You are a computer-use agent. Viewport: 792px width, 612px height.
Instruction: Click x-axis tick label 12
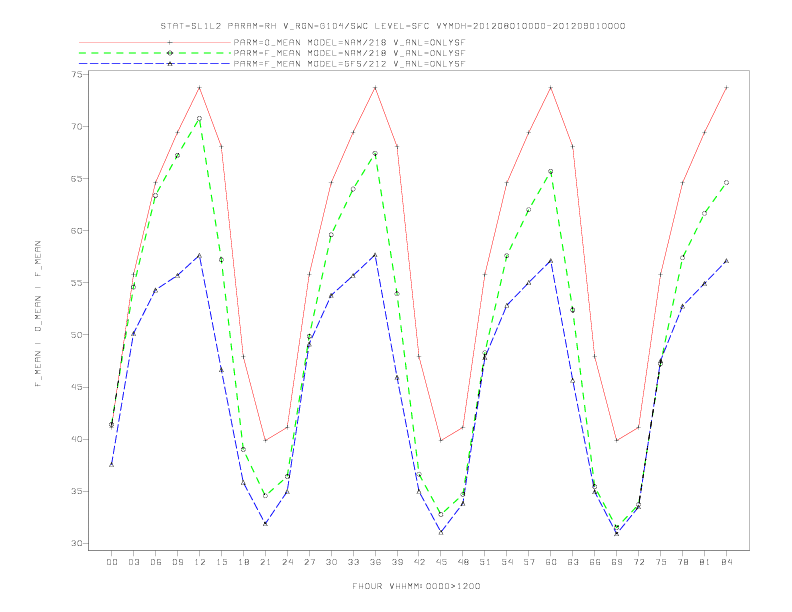(x=200, y=562)
